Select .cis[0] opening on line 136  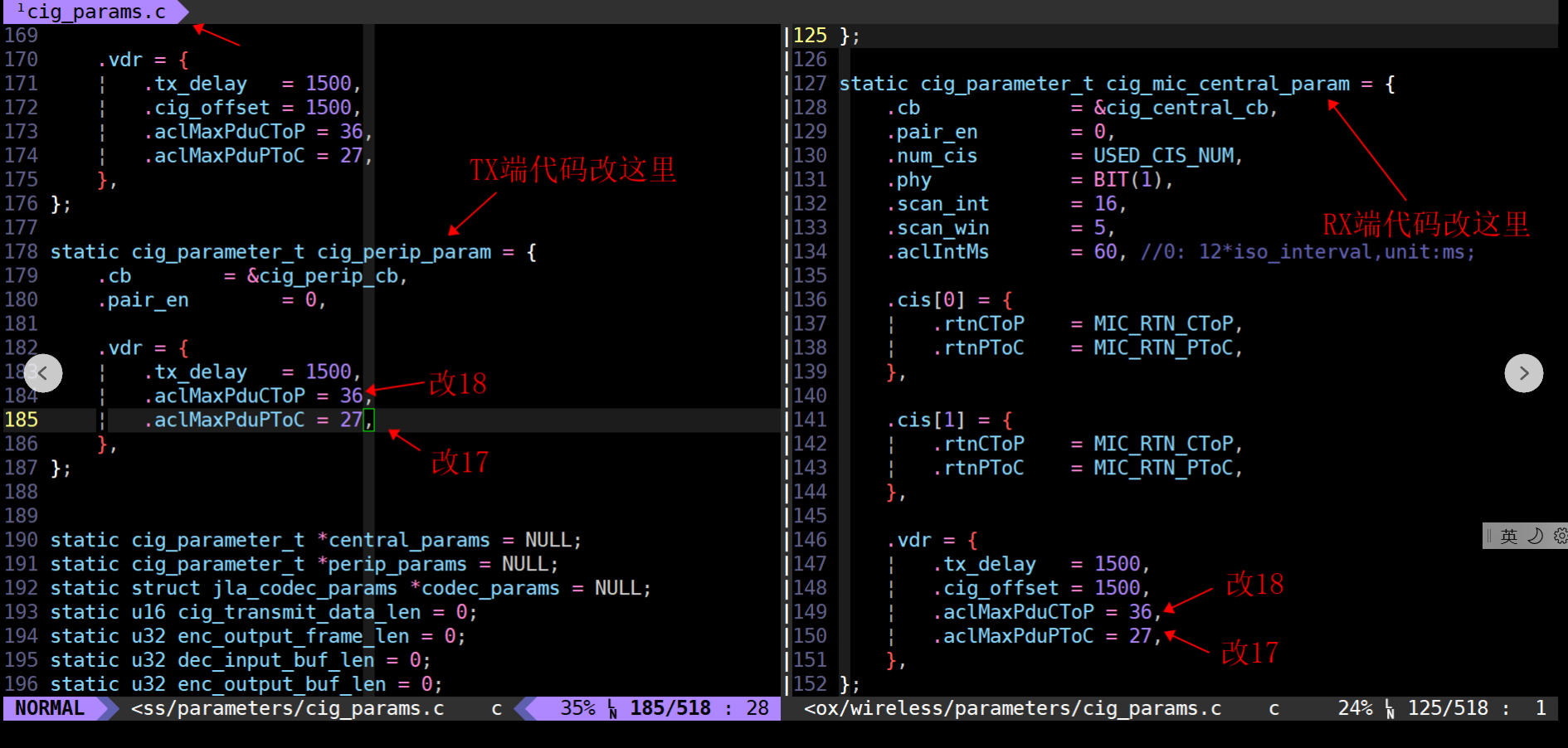pos(950,300)
